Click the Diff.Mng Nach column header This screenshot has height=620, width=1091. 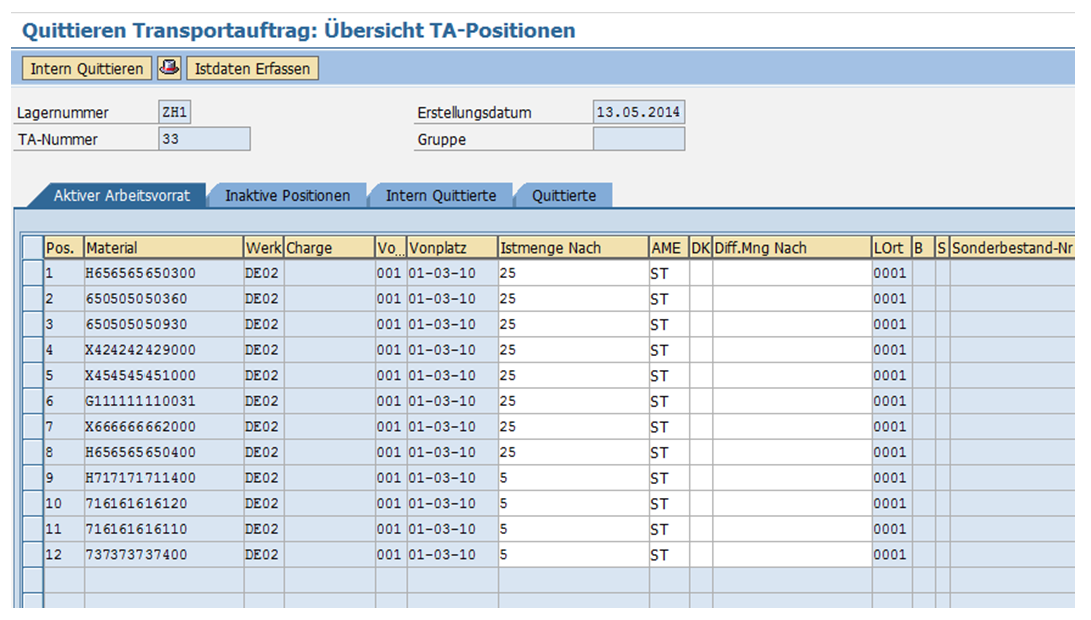tap(790, 248)
